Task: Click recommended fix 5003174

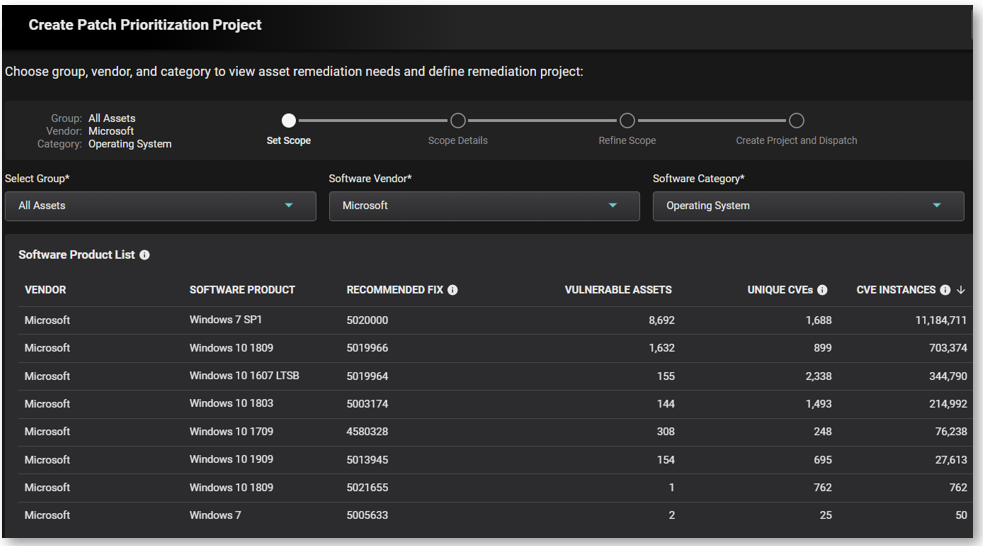Action: (x=367, y=404)
